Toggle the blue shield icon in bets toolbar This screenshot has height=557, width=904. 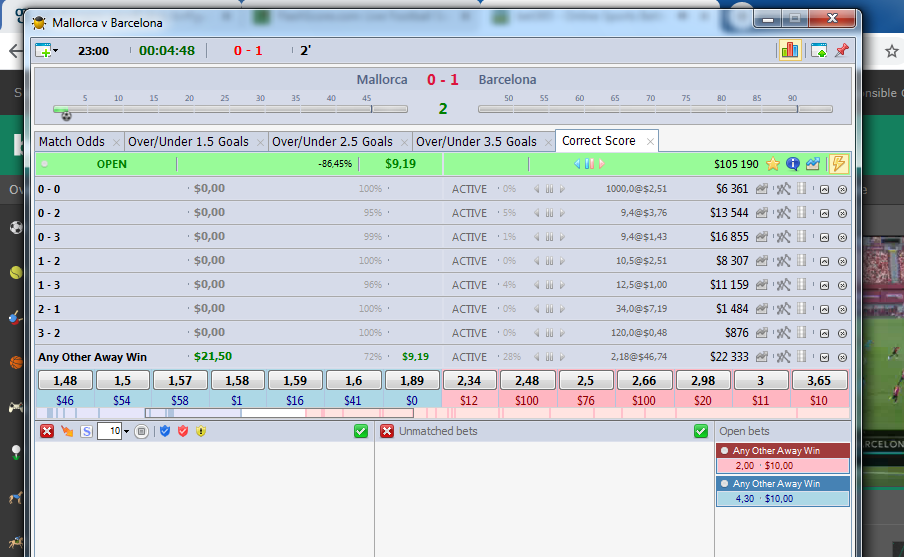[x=165, y=431]
